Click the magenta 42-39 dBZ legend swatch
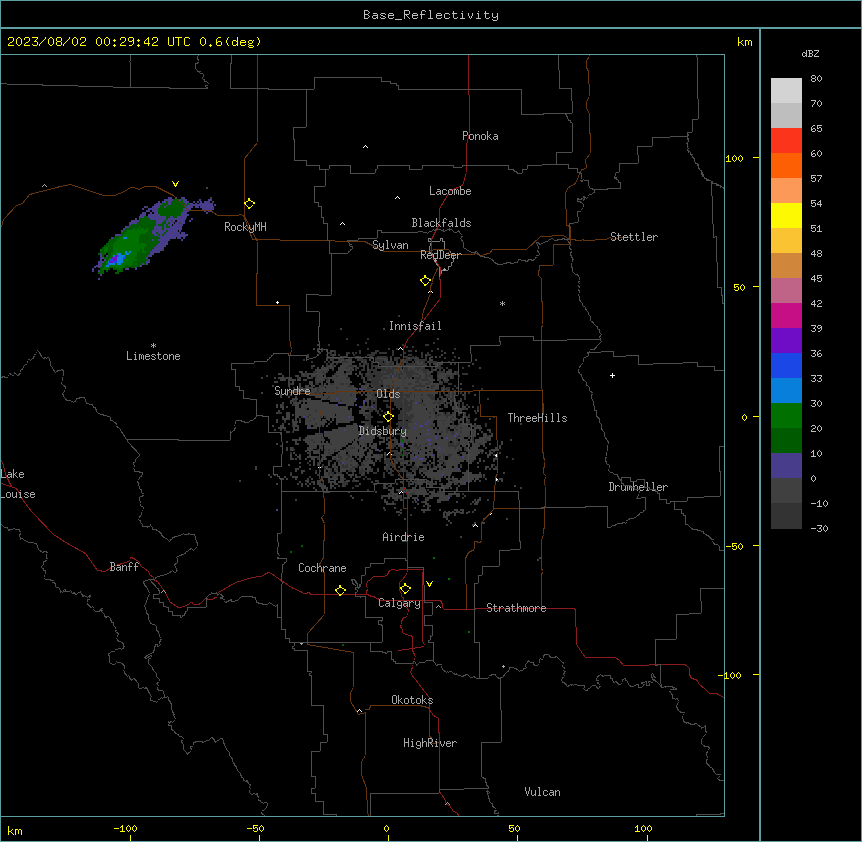 click(x=786, y=315)
